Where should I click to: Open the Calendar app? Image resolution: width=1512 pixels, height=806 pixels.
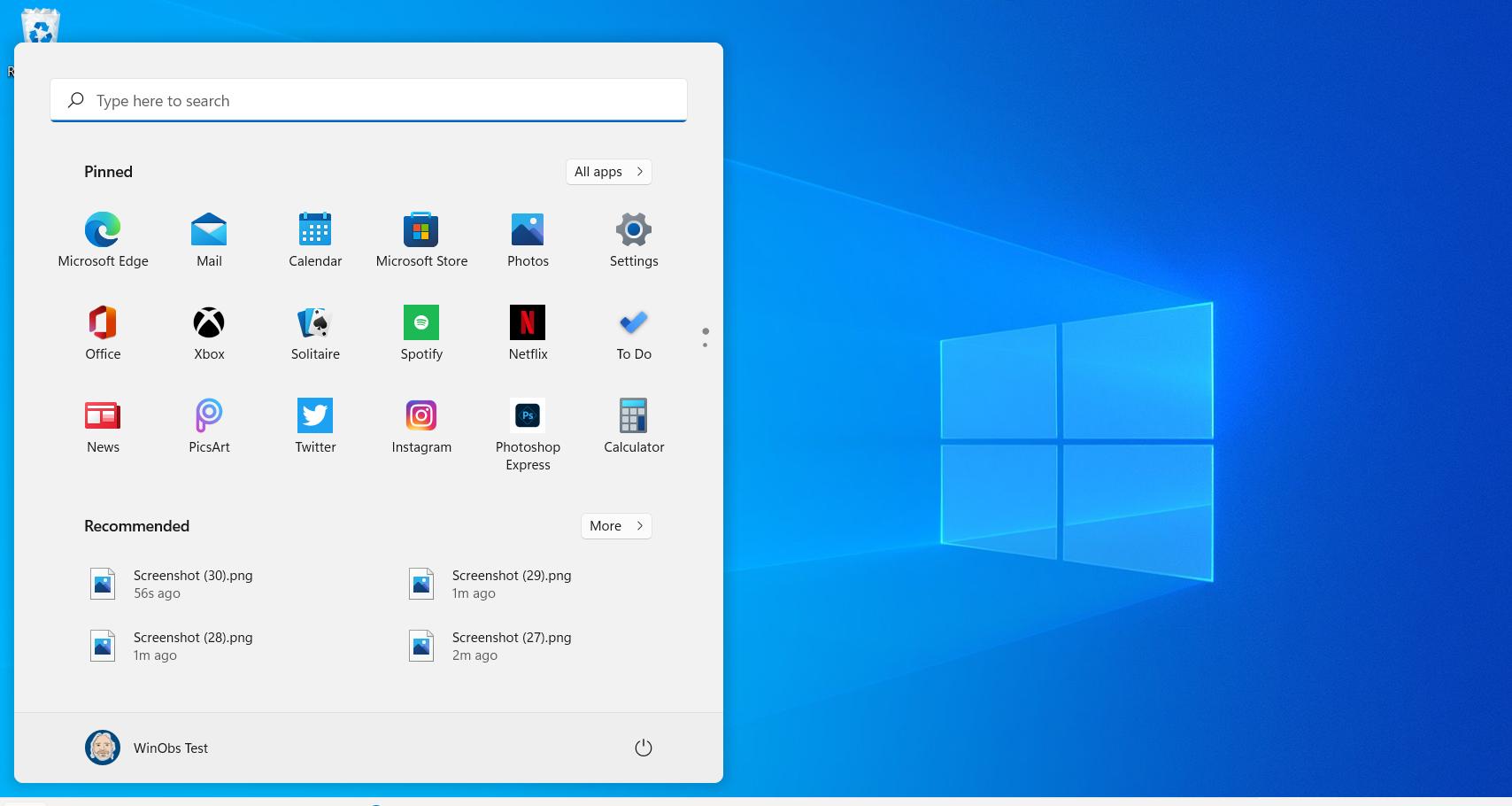[x=315, y=240]
